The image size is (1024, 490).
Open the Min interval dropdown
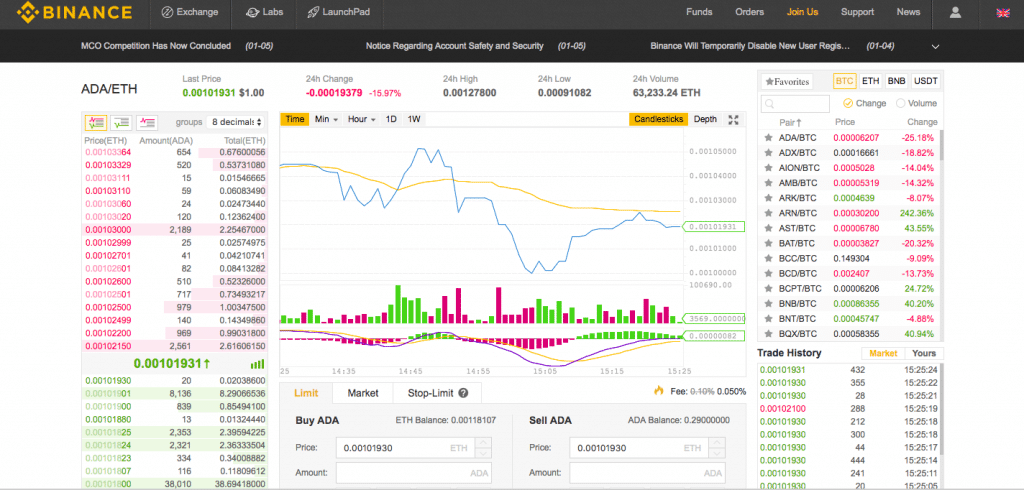point(327,120)
